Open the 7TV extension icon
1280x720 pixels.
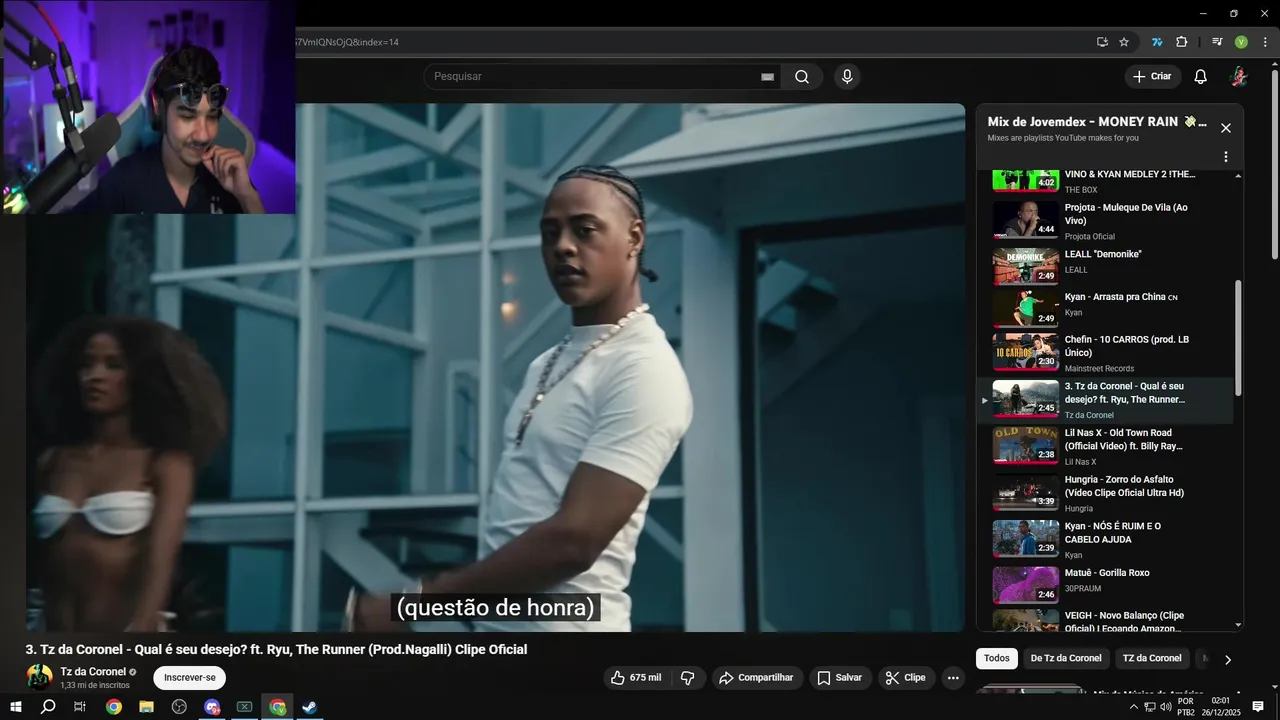[x=1157, y=42]
